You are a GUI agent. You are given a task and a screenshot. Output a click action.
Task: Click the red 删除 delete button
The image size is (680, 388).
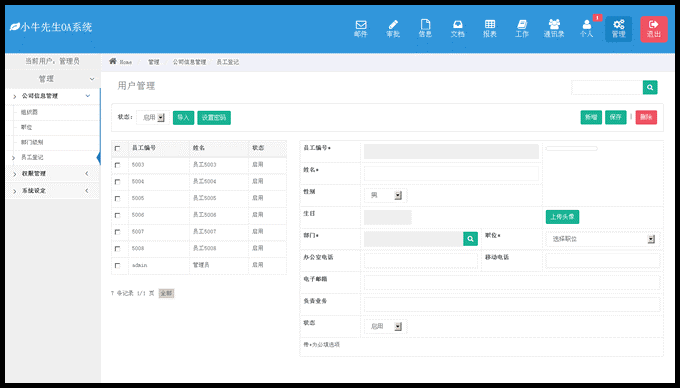[x=646, y=117]
